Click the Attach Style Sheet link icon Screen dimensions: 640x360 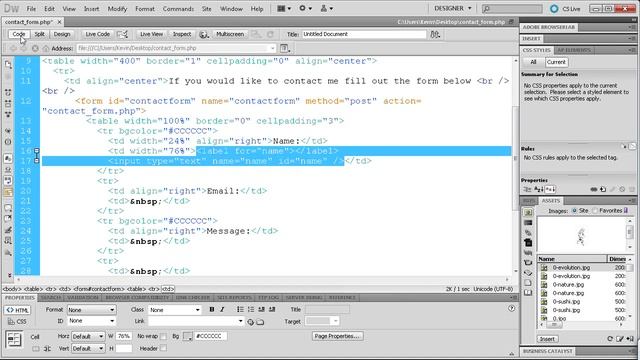[594, 189]
